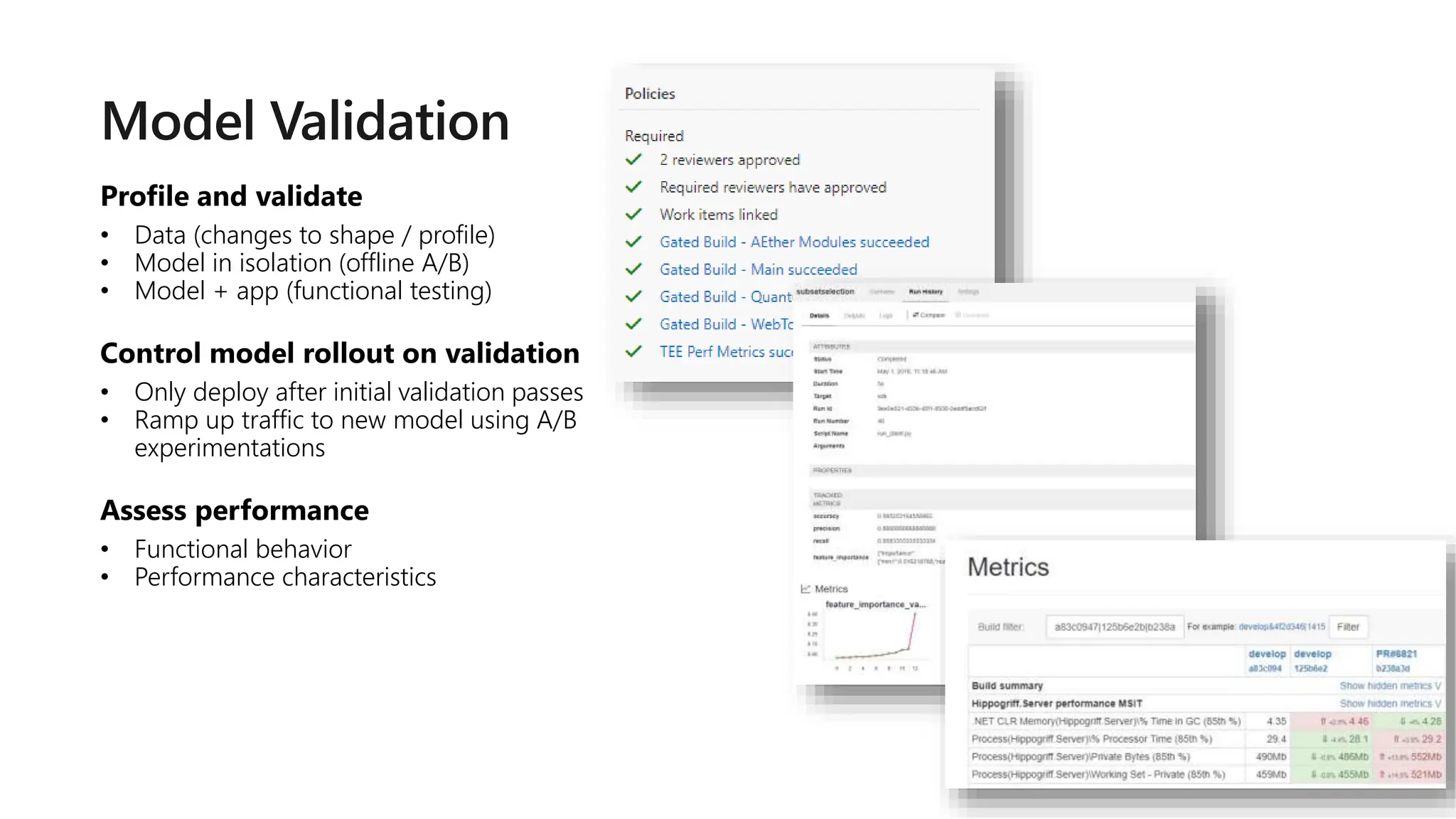Click the develop a83c094 column header

[x=1266, y=654]
